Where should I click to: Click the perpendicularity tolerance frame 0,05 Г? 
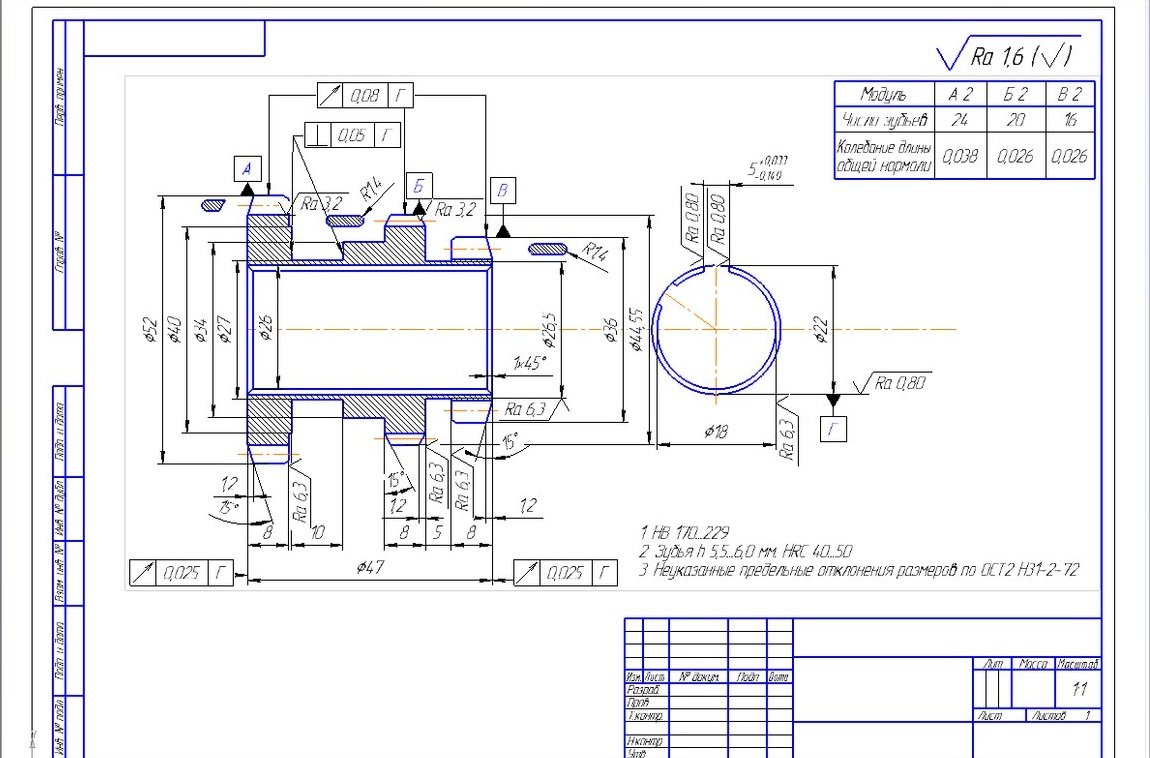click(351, 134)
